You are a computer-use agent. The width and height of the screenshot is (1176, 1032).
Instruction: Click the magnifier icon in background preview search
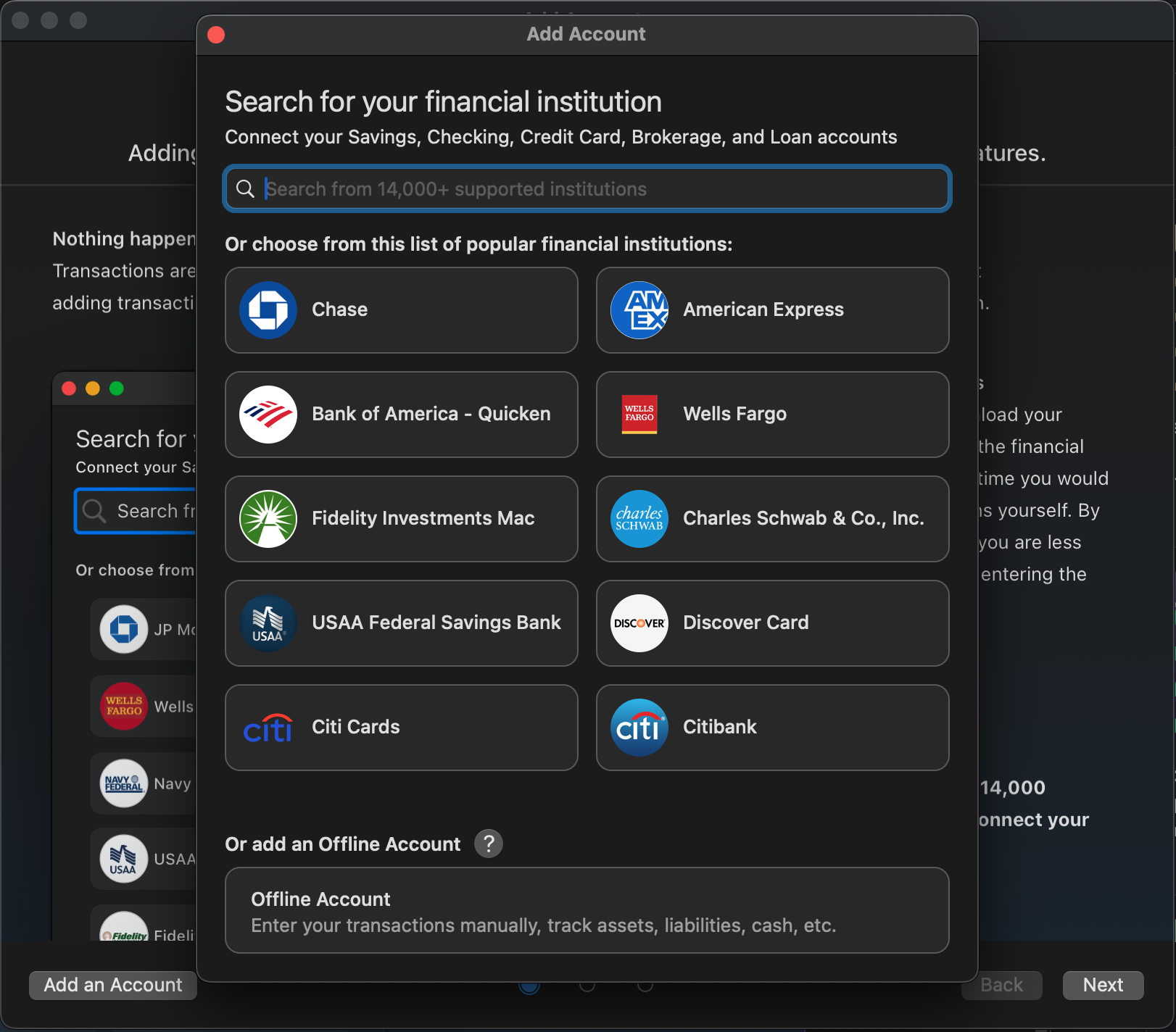point(94,511)
